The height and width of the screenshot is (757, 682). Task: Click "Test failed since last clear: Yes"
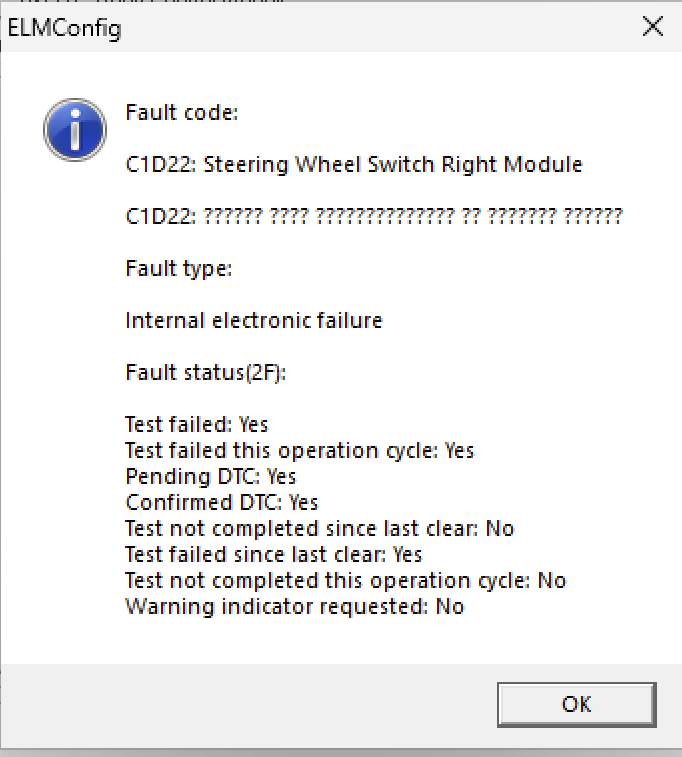pyautogui.click(x=274, y=554)
